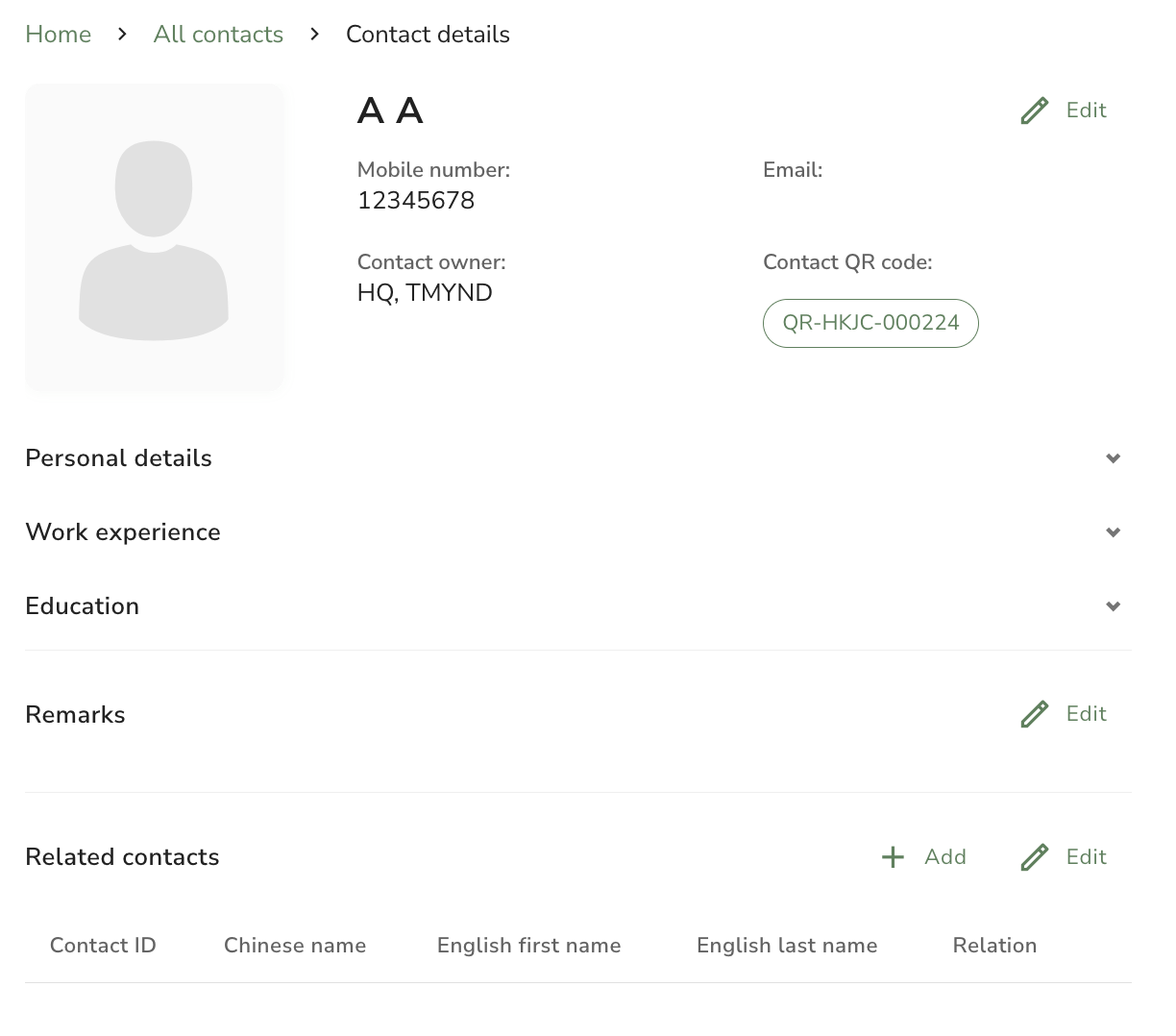The width and height of the screenshot is (1176, 1036).
Task: Click the Remarks section heading
Action: 75,715
